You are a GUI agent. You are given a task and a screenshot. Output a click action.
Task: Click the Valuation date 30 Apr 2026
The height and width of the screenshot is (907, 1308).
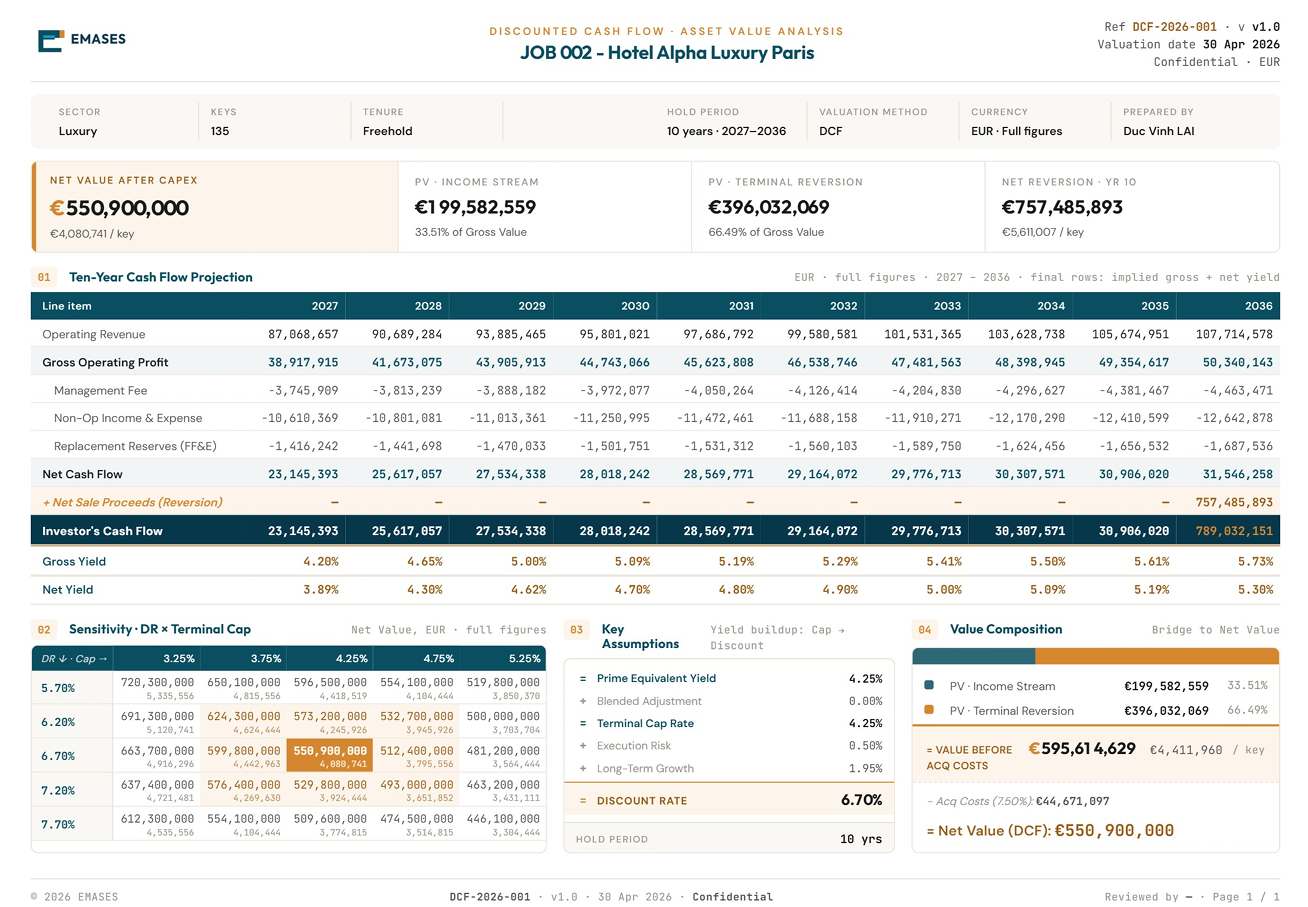pos(1188,44)
